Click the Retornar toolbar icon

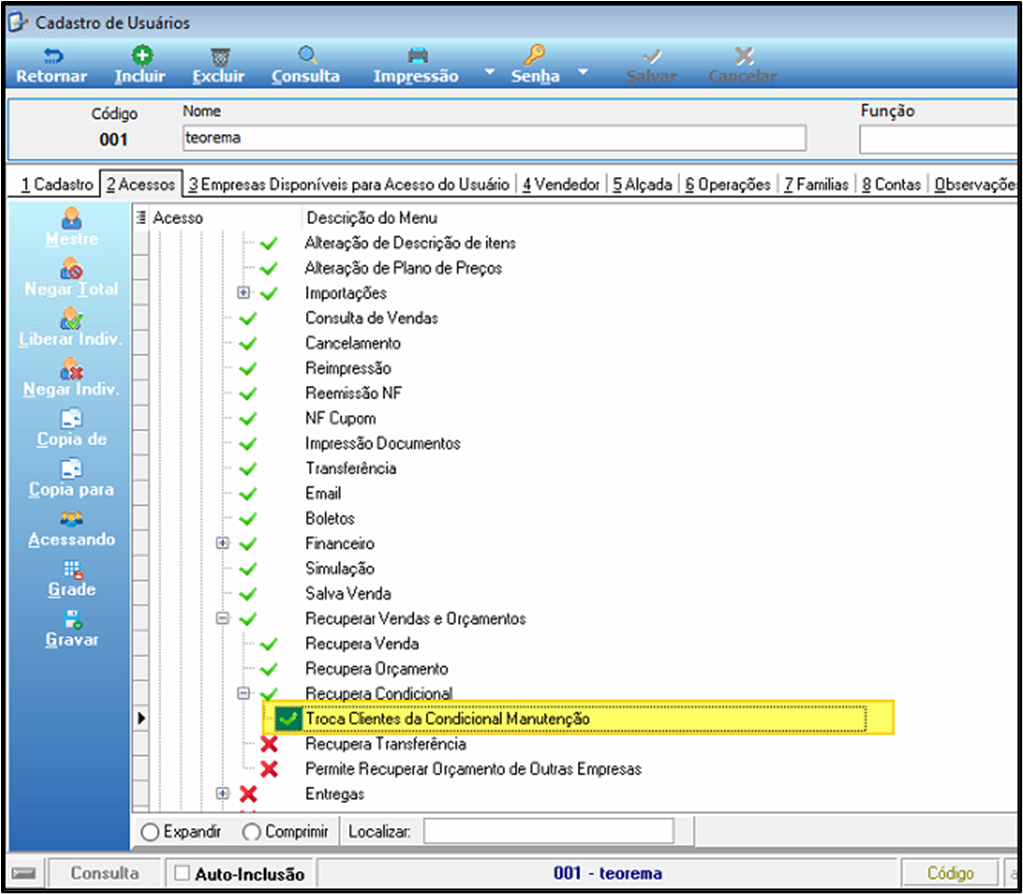(x=52, y=56)
